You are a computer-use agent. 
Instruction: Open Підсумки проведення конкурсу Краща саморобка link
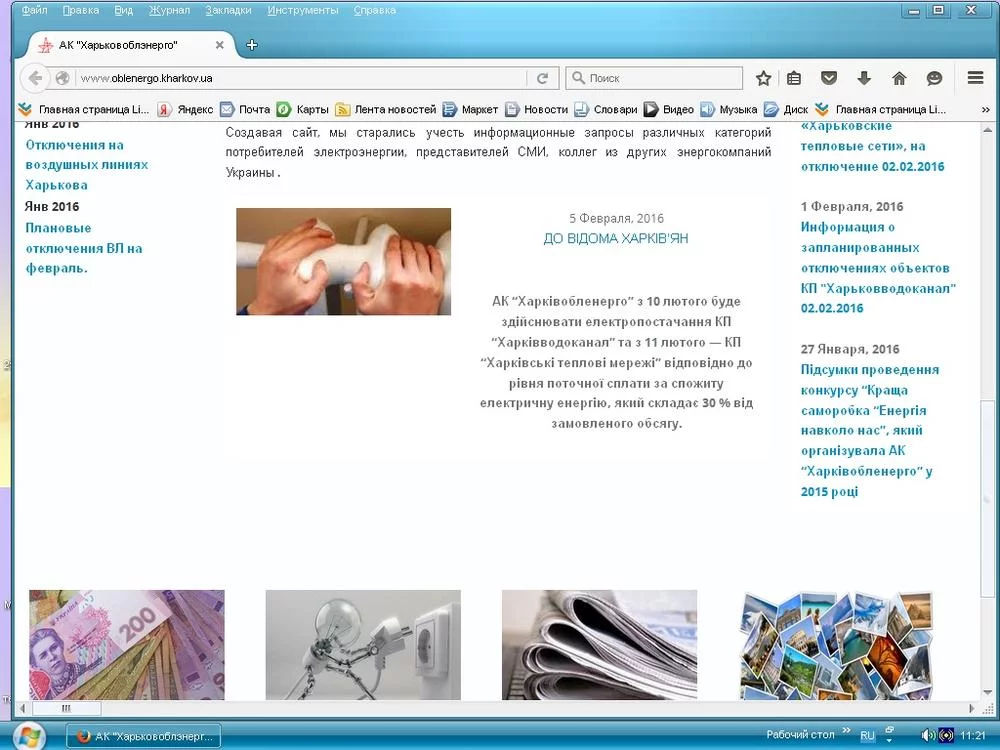[x=870, y=430]
